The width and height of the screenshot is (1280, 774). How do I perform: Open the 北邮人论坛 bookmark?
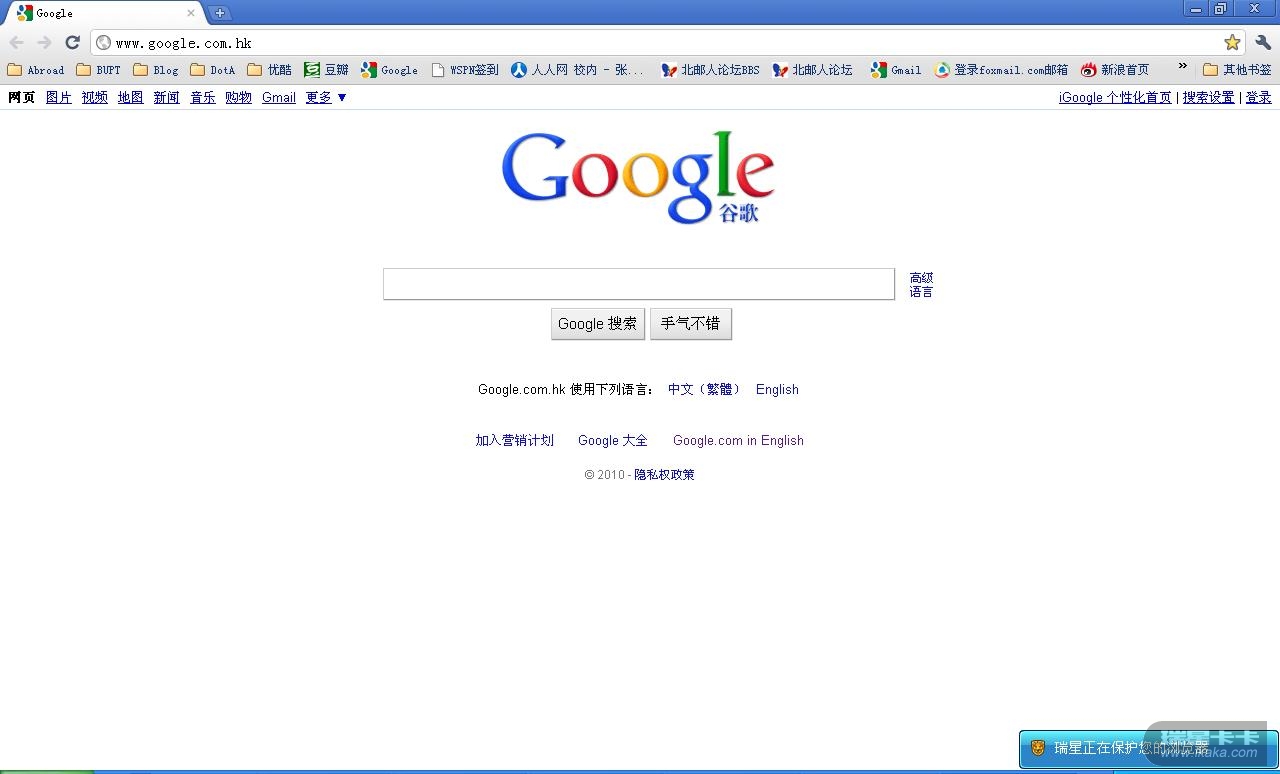pos(812,70)
